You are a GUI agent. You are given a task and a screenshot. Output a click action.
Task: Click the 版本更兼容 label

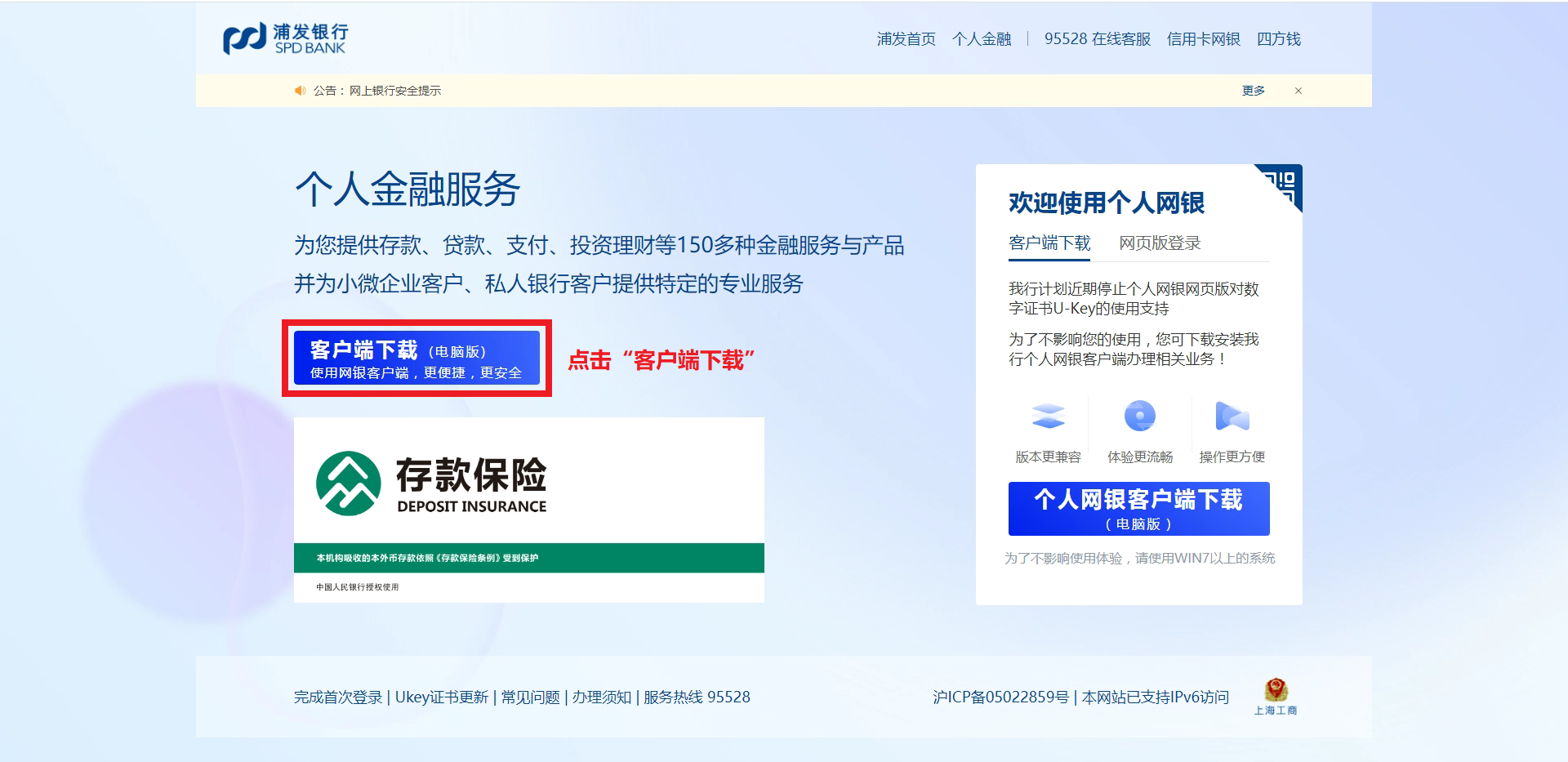(1048, 457)
